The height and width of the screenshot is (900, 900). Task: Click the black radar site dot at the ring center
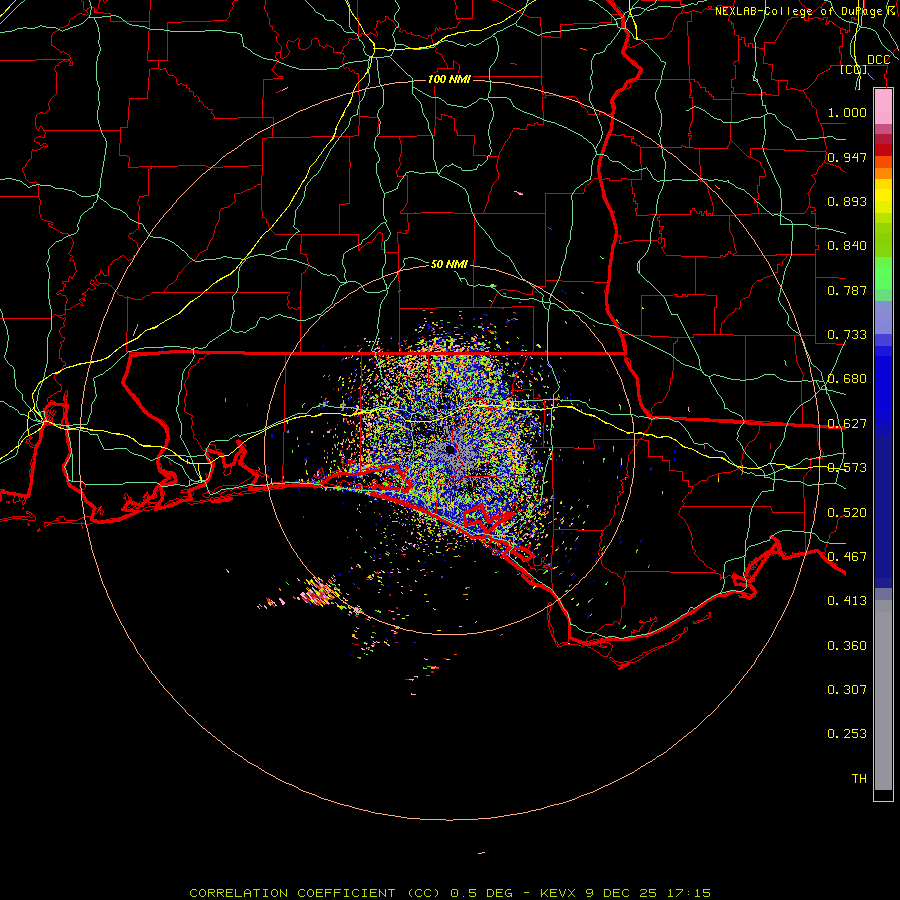tap(450, 449)
